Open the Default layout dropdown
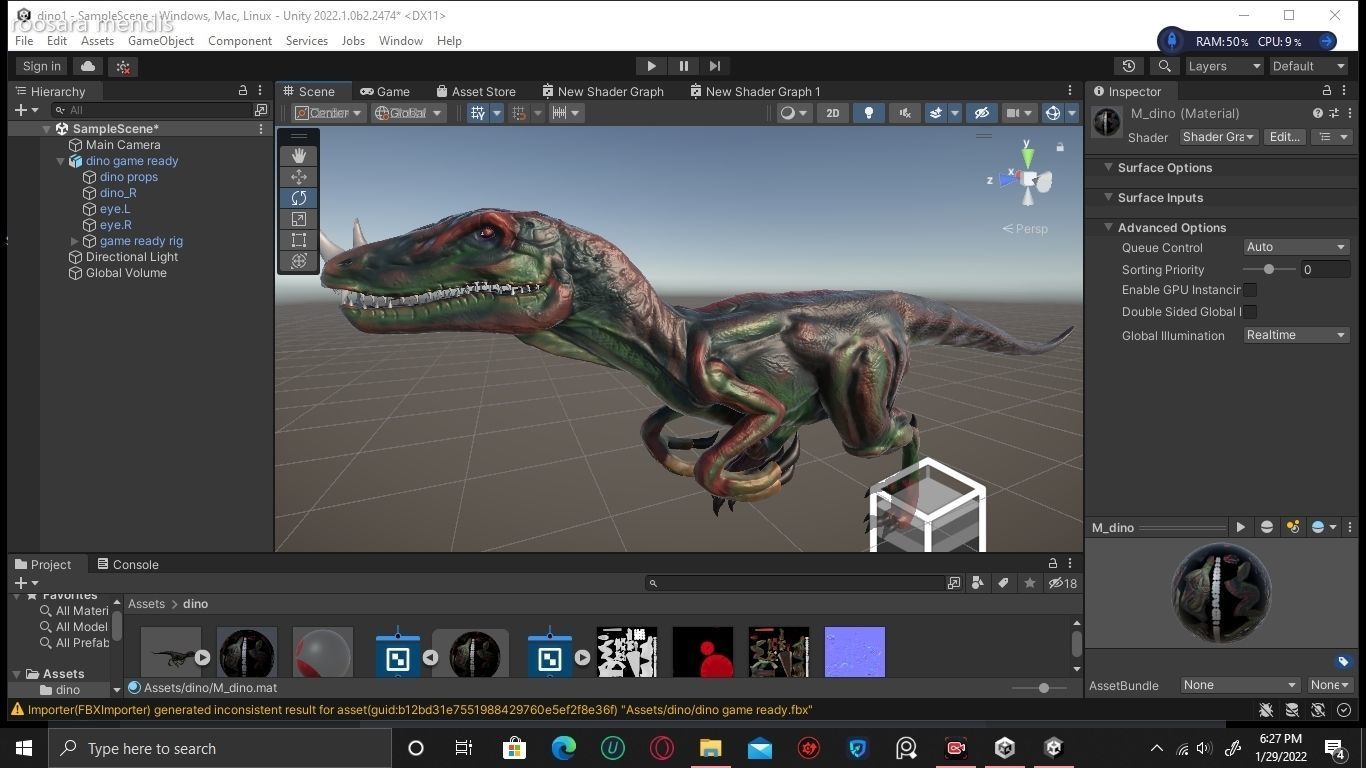Screen dimensions: 1366x768 tap(1308, 66)
